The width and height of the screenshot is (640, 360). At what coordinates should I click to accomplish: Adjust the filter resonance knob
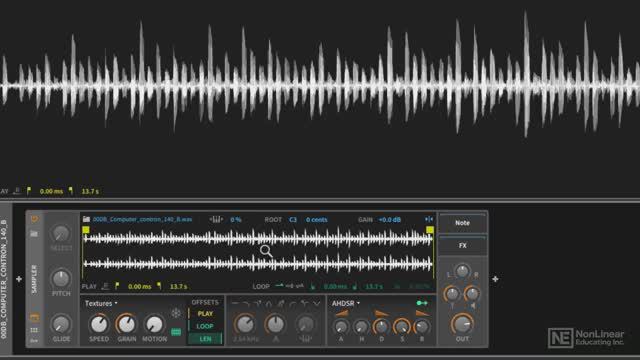(275, 324)
